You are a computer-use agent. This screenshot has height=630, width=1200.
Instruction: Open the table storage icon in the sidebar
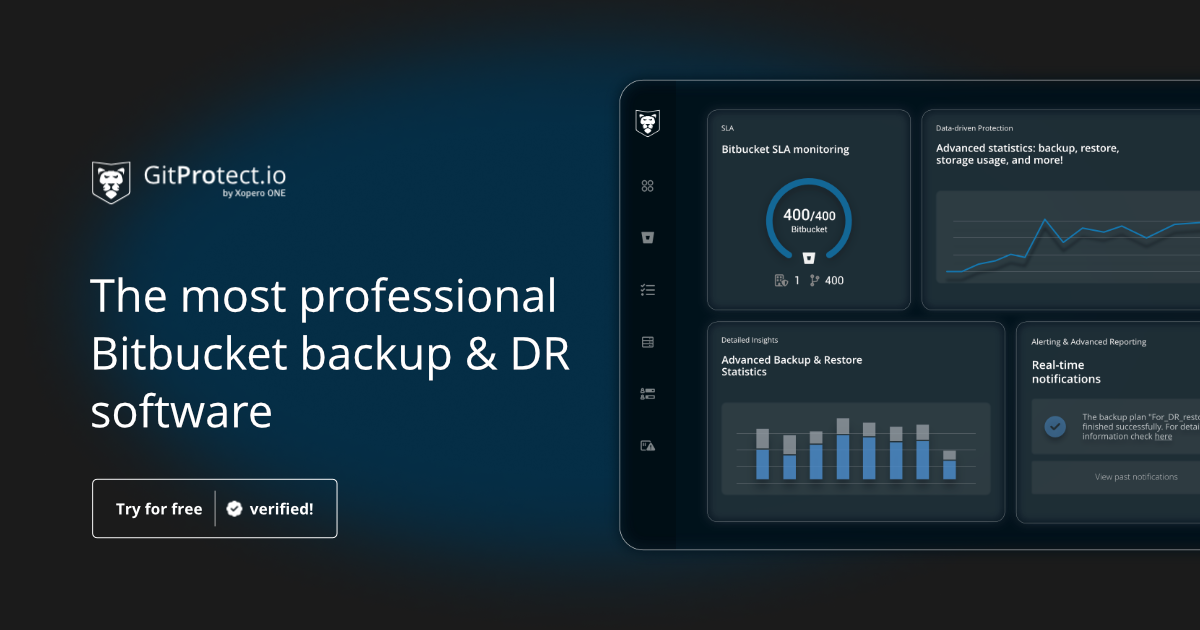coord(647,342)
